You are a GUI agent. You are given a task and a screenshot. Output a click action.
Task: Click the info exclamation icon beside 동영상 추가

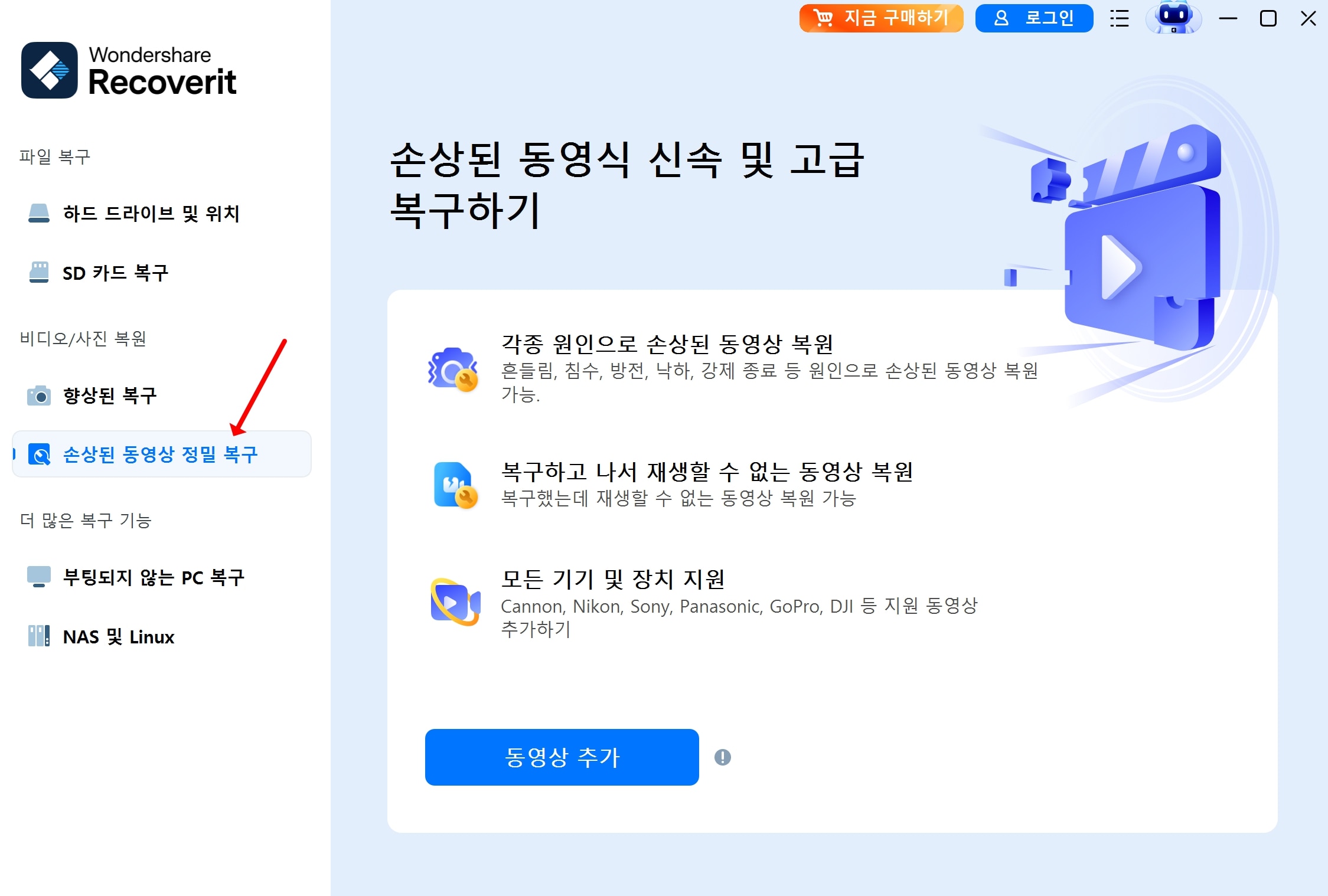point(723,757)
